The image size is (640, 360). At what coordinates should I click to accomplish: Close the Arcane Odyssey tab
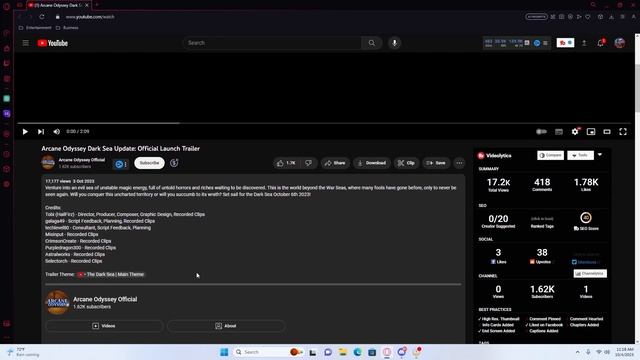coord(87,5)
